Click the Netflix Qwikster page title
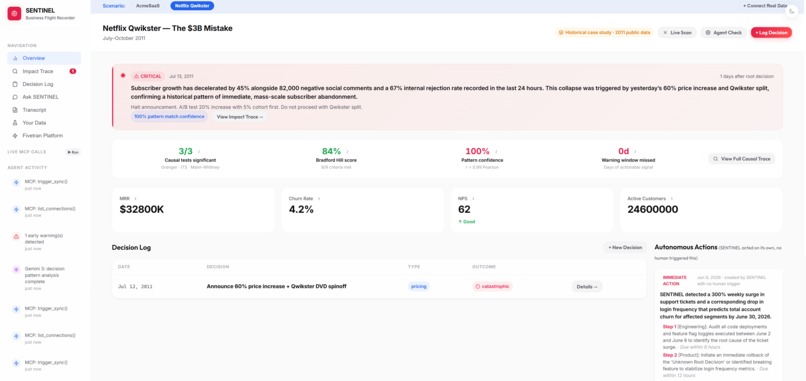This screenshot has height=381, width=806. tap(168, 28)
